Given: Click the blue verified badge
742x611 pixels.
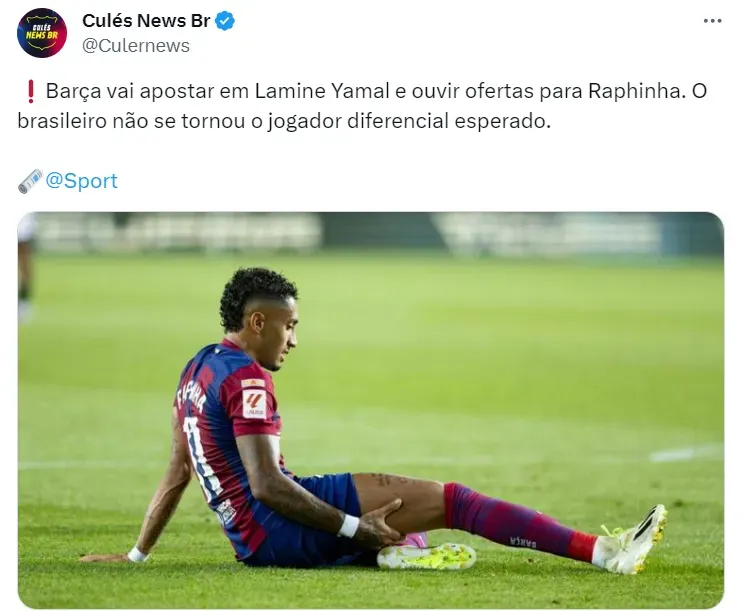Looking at the screenshot, I should tap(225, 21).
